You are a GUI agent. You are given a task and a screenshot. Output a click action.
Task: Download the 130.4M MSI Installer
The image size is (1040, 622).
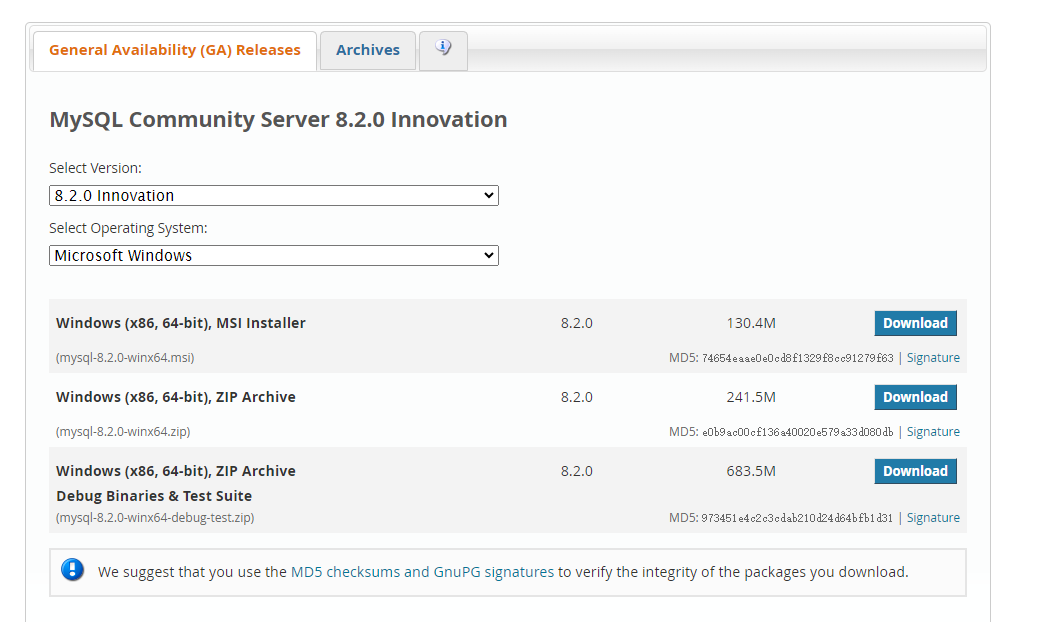(915, 323)
